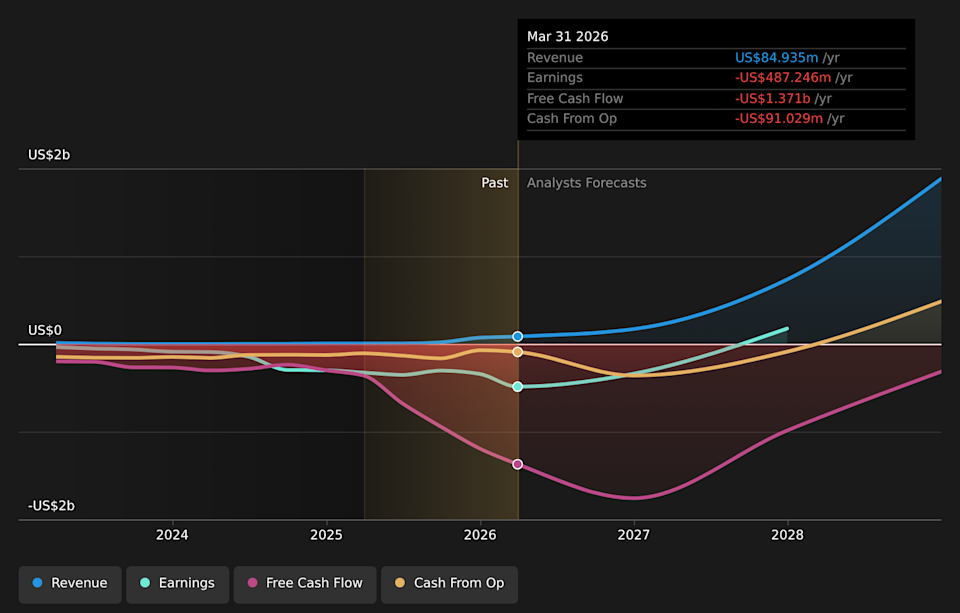Click the Analysts Forecasts label
The height and width of the screenshot is (613, 960).
pos(587,183)
